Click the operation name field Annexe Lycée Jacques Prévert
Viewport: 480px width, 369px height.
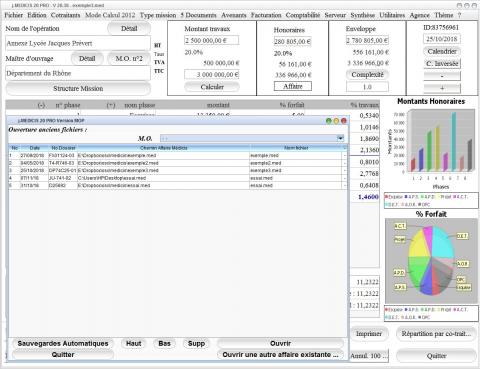(78, 43)
